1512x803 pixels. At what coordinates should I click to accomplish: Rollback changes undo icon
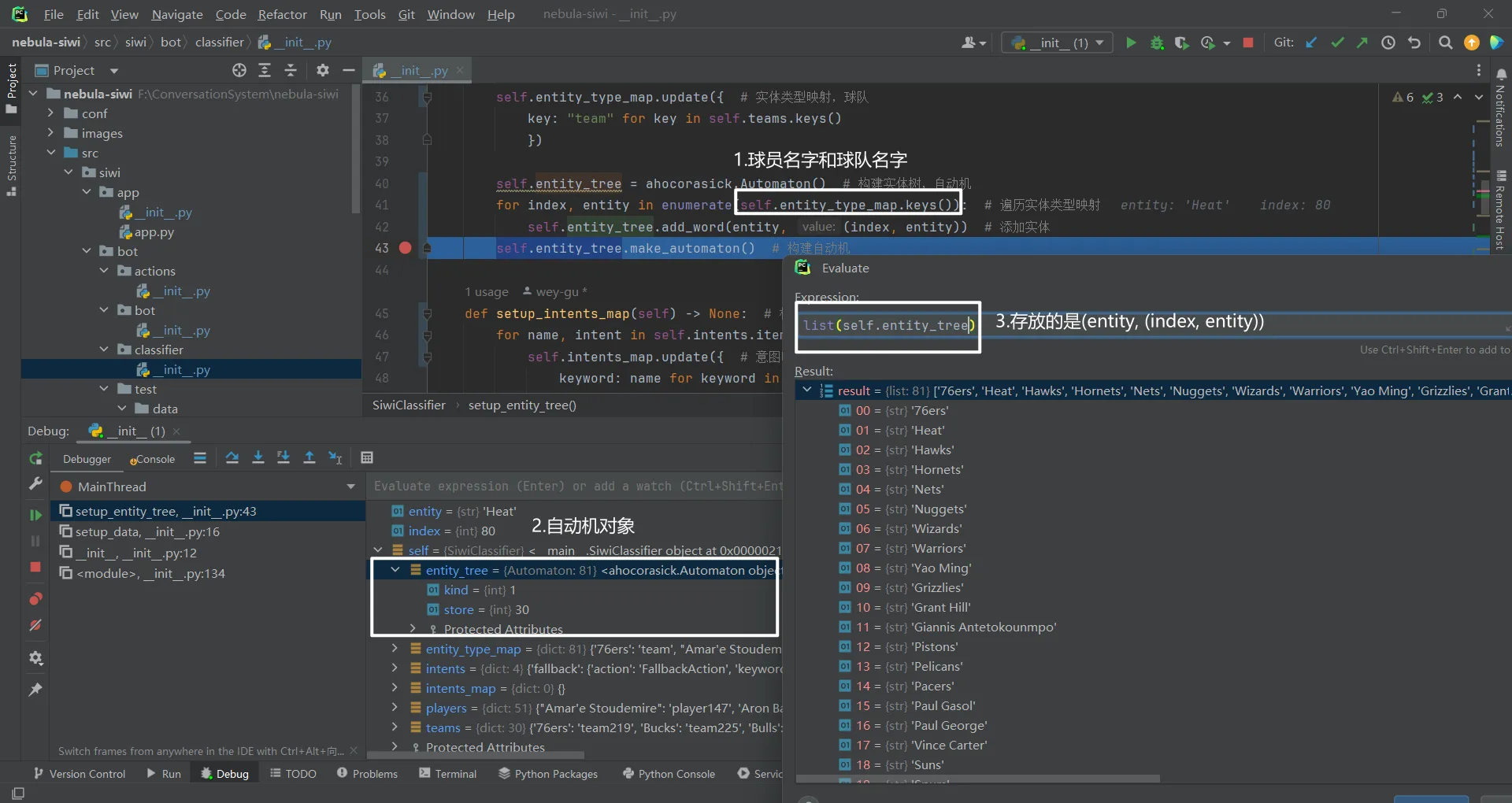pyautogui.click(x=1414, y=43)
